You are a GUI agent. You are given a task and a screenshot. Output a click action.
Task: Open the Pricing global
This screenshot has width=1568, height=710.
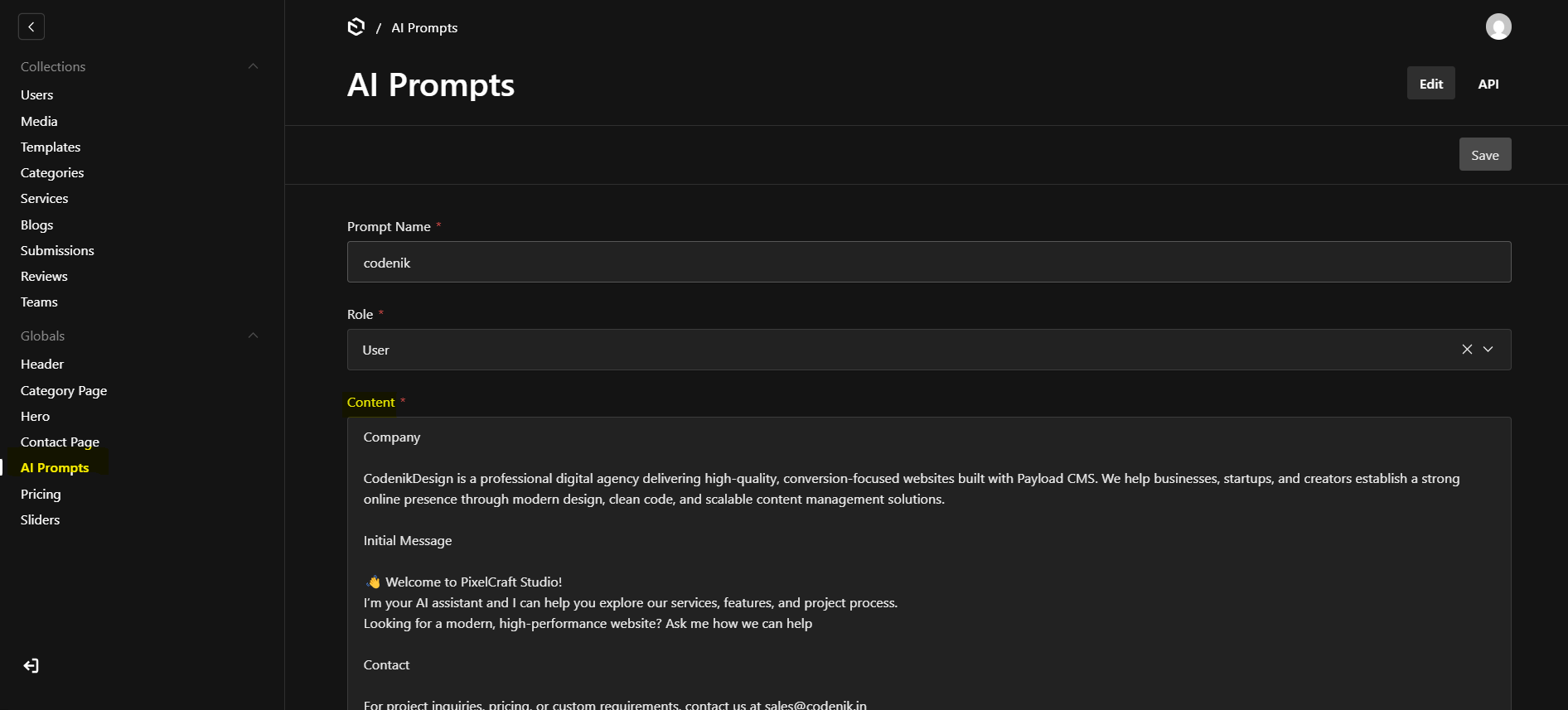click(41, 494)
